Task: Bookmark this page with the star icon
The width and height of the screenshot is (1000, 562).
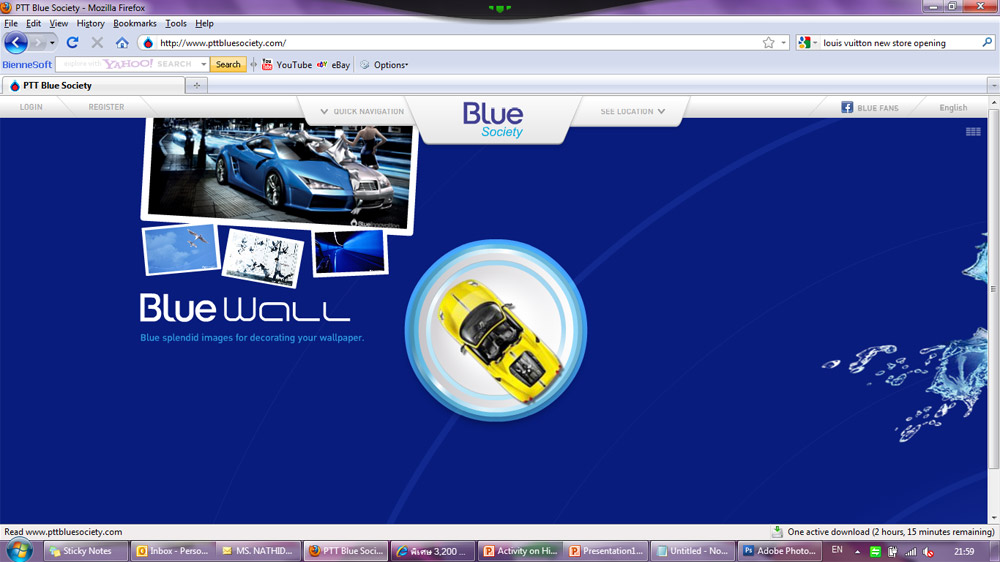Action: pos(768,43)
